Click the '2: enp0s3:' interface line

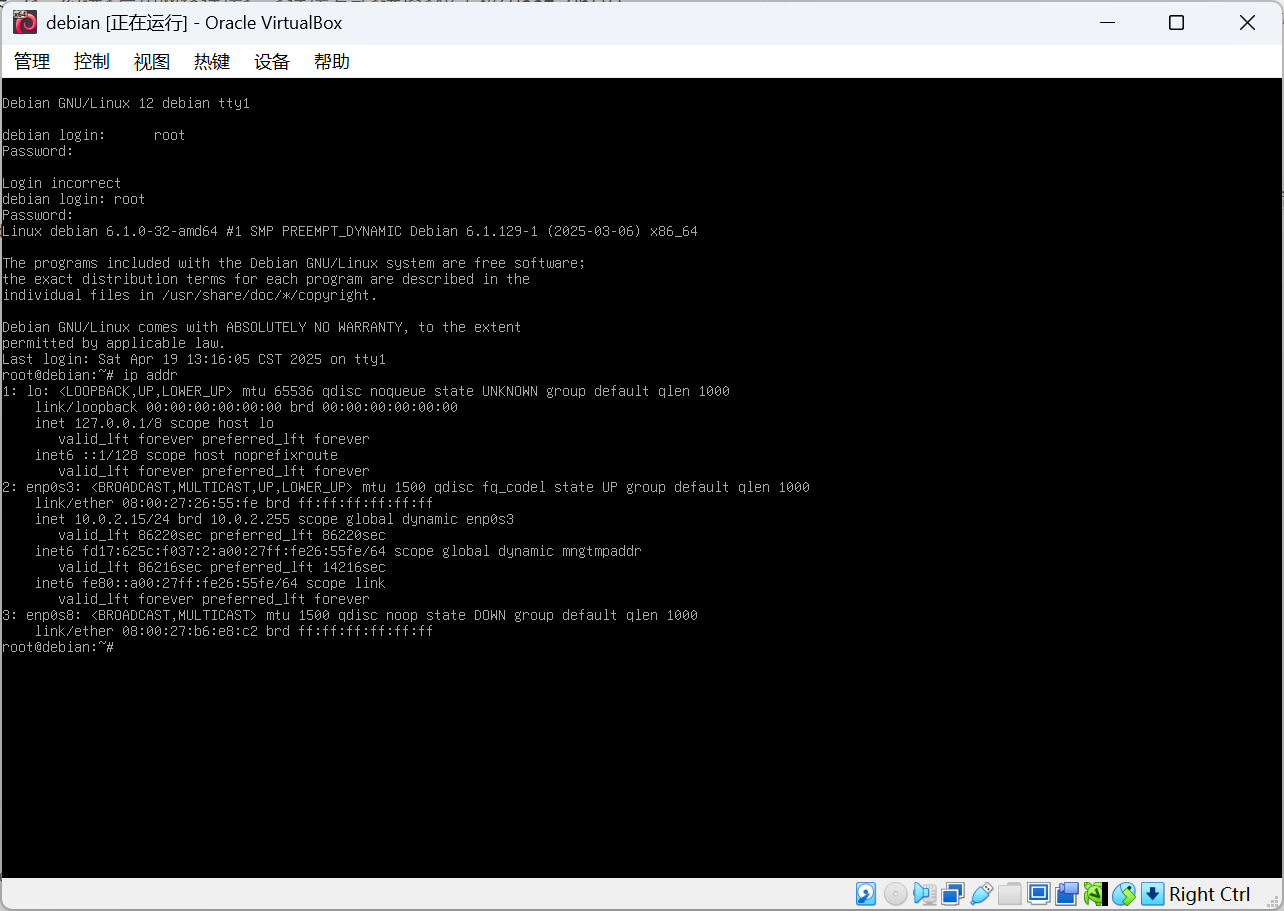(406, 487)
